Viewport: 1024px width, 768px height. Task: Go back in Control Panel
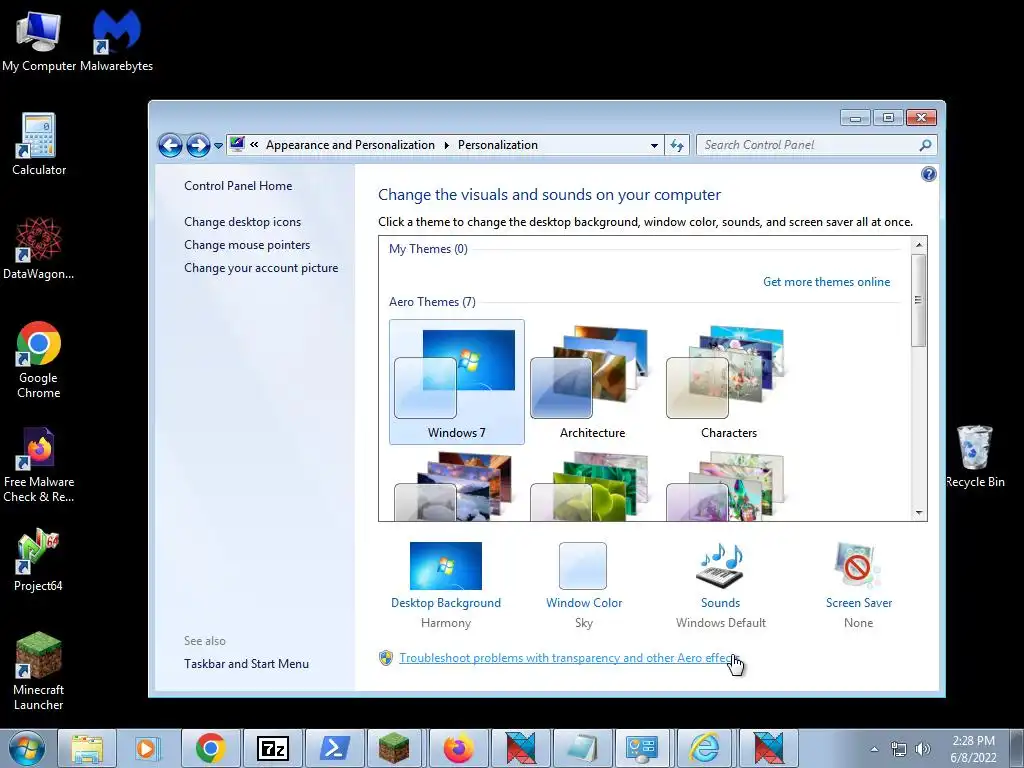click(x=170, y=145)
